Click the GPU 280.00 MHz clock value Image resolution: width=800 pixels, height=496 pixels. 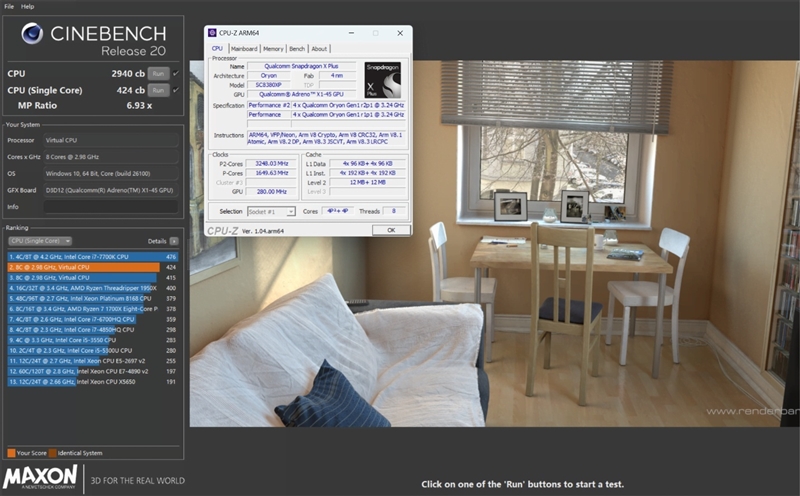coord(271,192)
